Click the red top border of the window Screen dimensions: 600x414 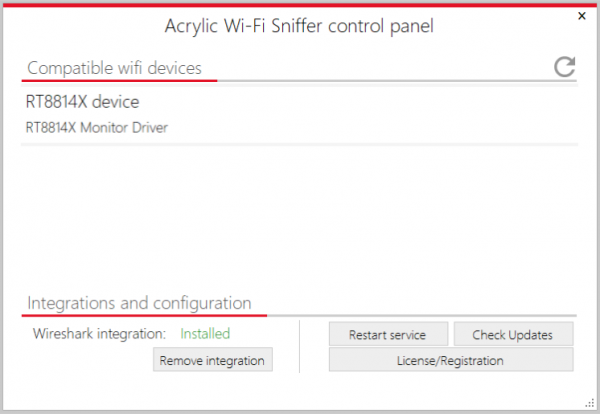[x=300, y=3]
